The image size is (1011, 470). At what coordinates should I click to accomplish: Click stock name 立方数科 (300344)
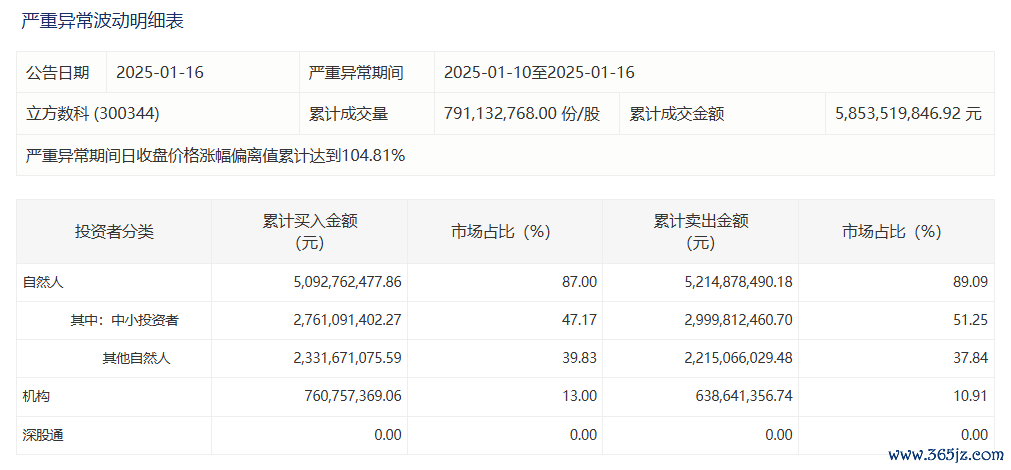[93, 113]
